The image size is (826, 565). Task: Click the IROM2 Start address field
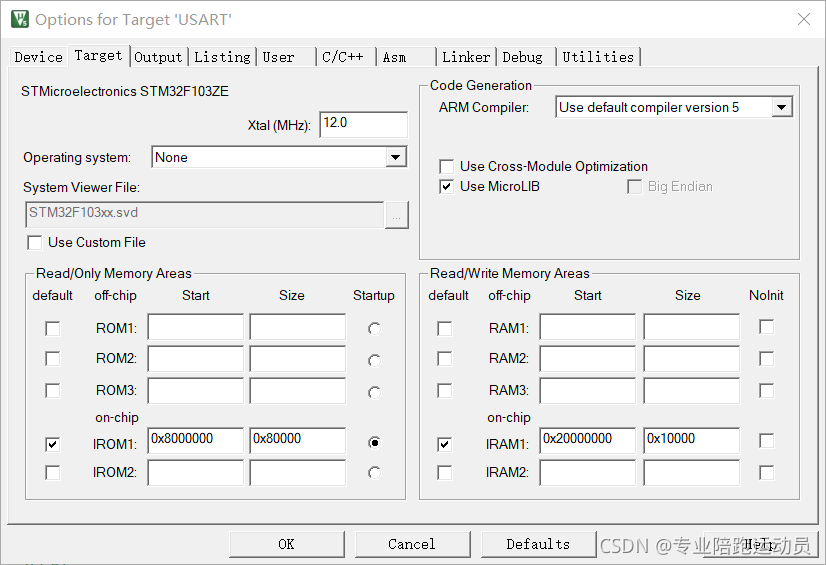pyautogui.click(x=196, y=472)
